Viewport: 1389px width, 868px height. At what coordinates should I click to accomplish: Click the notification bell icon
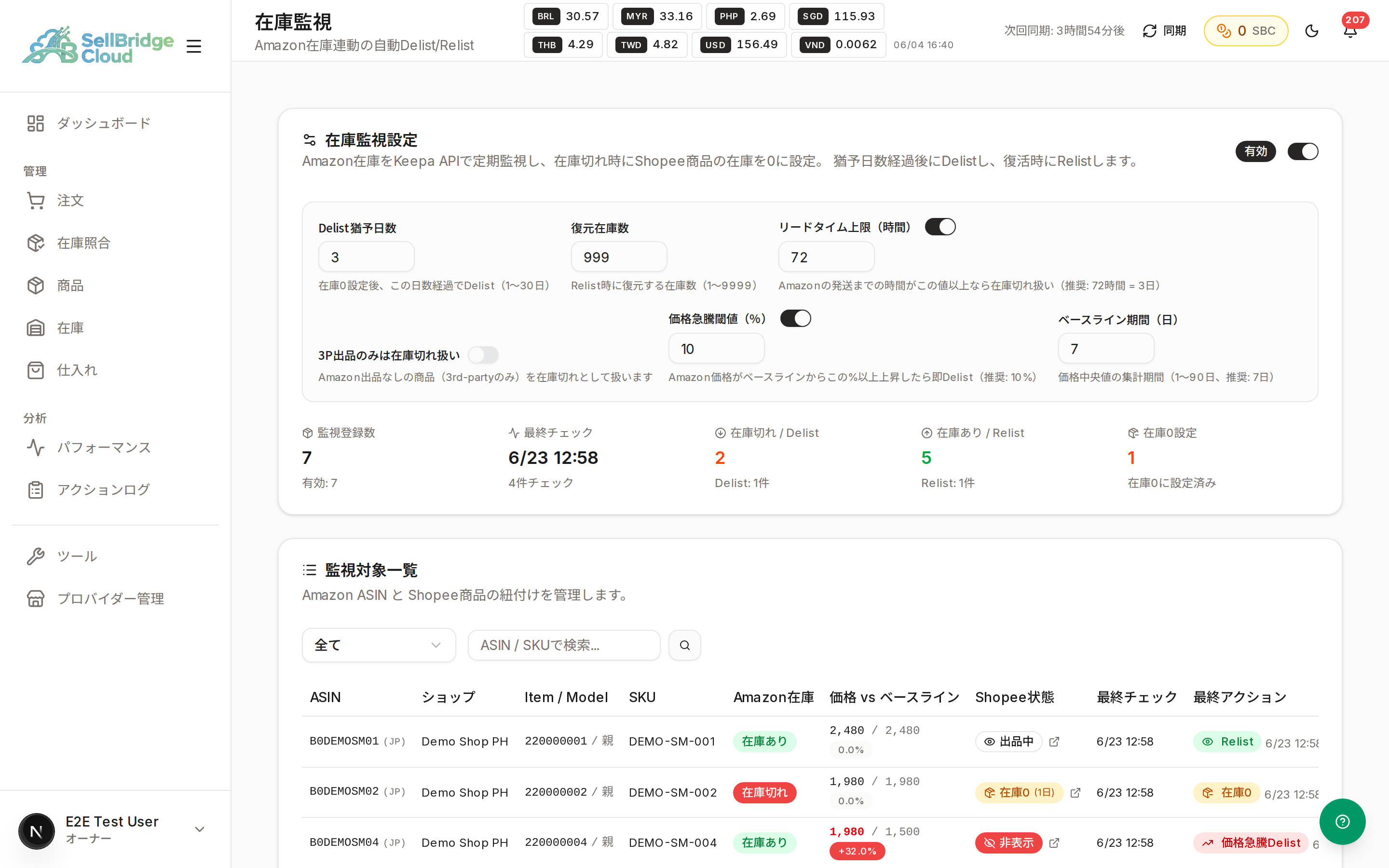point(1350,30)
